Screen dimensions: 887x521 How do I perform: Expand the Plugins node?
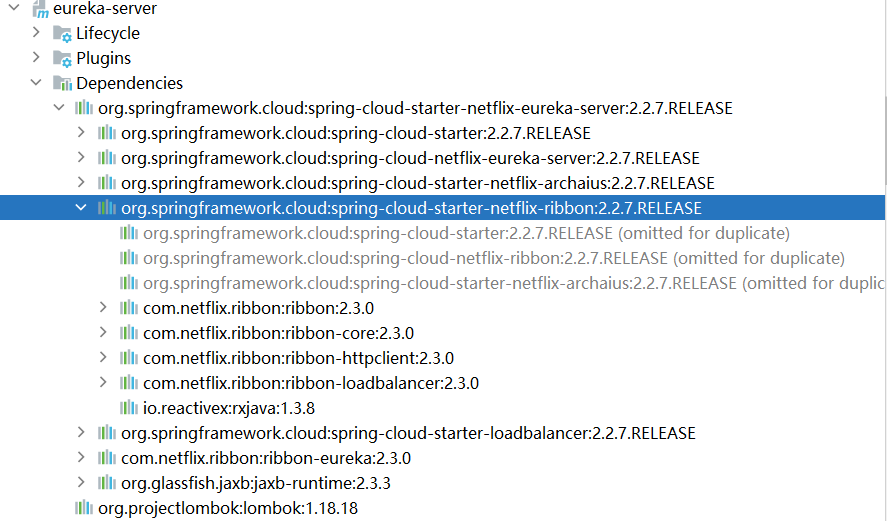click(36, 58)
